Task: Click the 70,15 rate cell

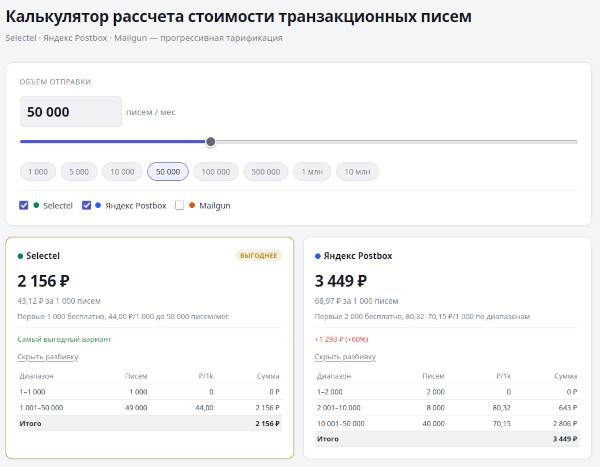Action: [x=502, y=423]
